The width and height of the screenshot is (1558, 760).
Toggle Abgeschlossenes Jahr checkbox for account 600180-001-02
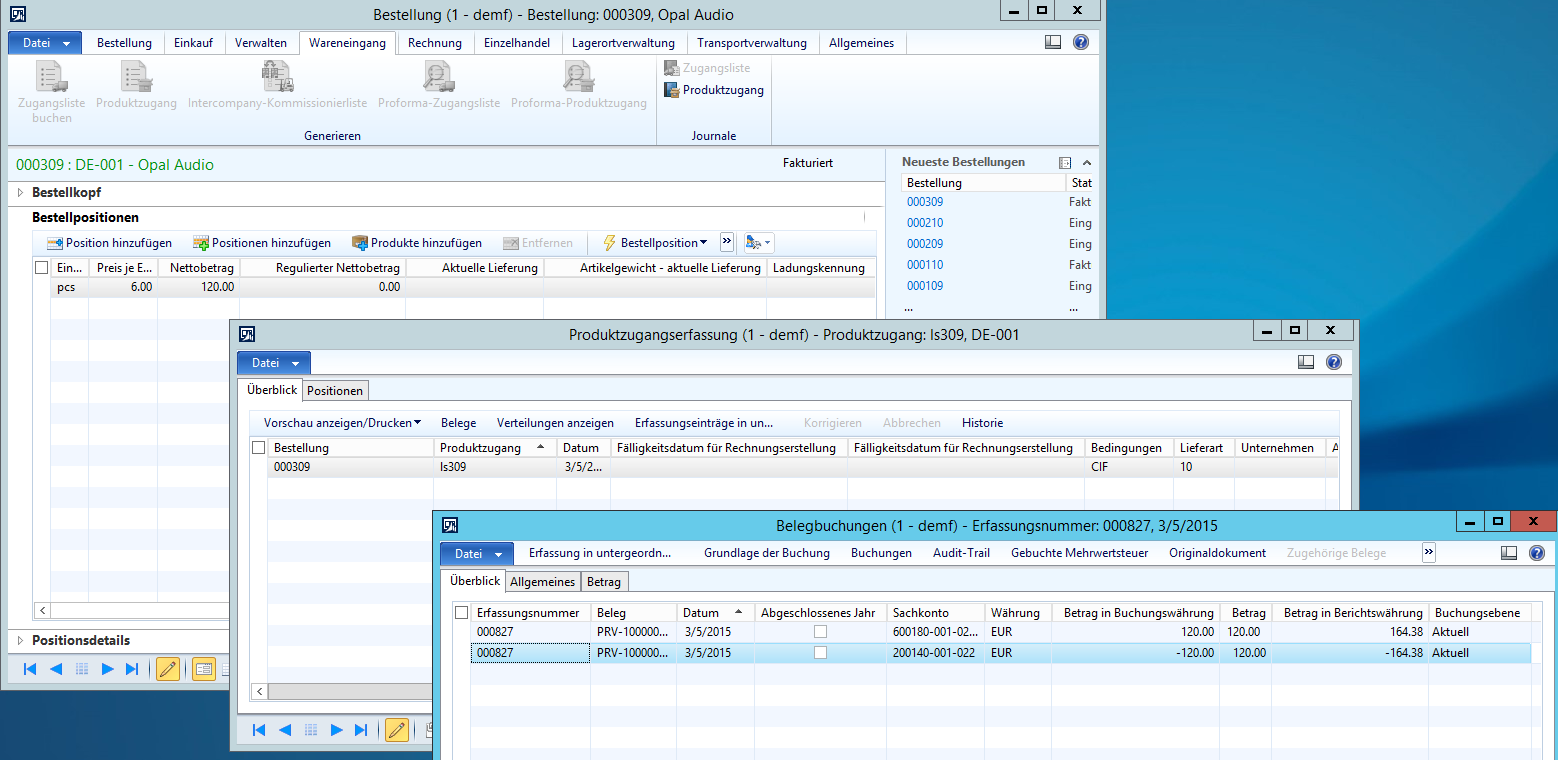[820, 632]
